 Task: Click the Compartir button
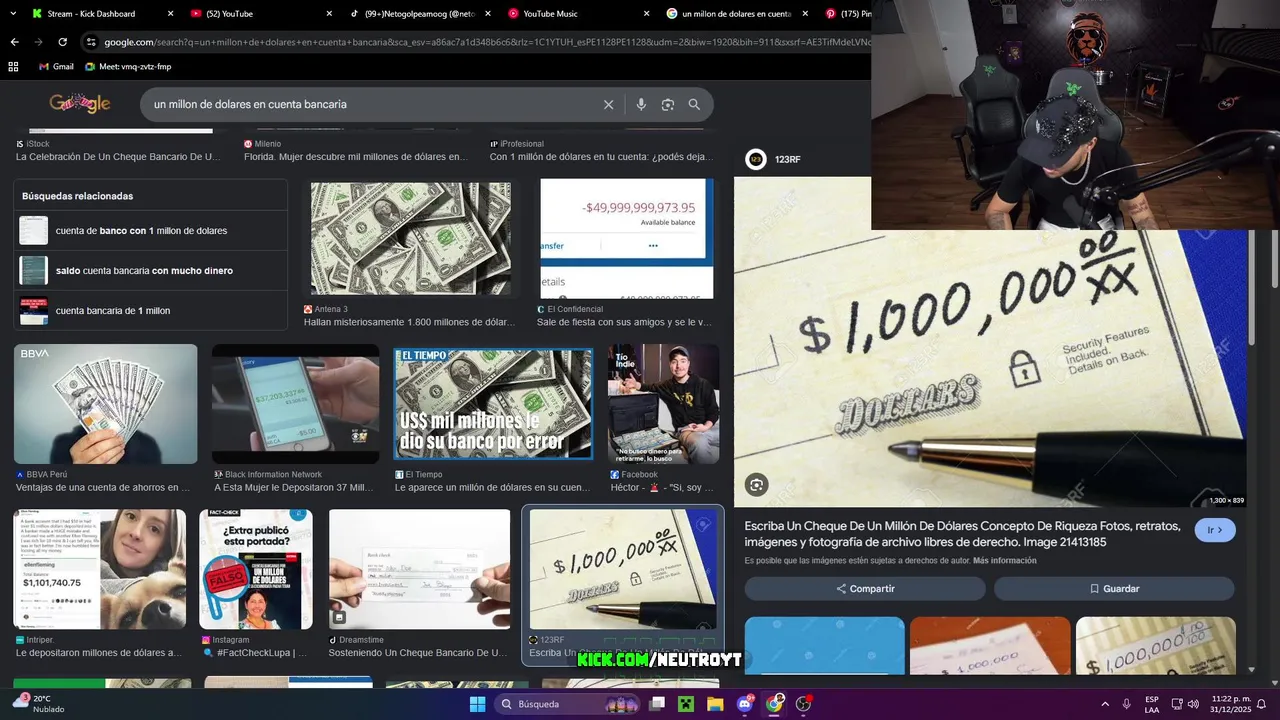point(865,589)
